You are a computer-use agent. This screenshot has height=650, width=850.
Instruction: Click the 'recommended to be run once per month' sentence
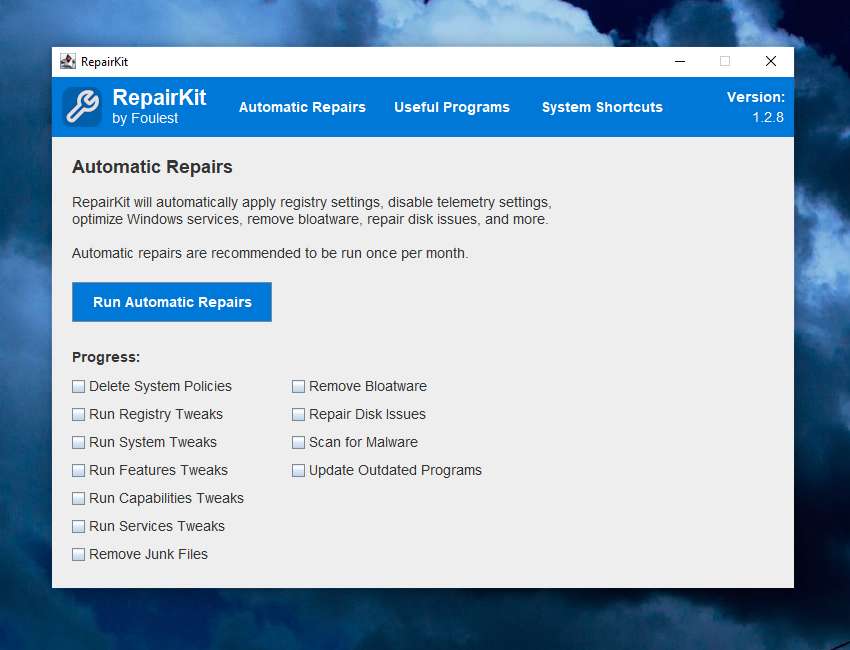(270, 253)
